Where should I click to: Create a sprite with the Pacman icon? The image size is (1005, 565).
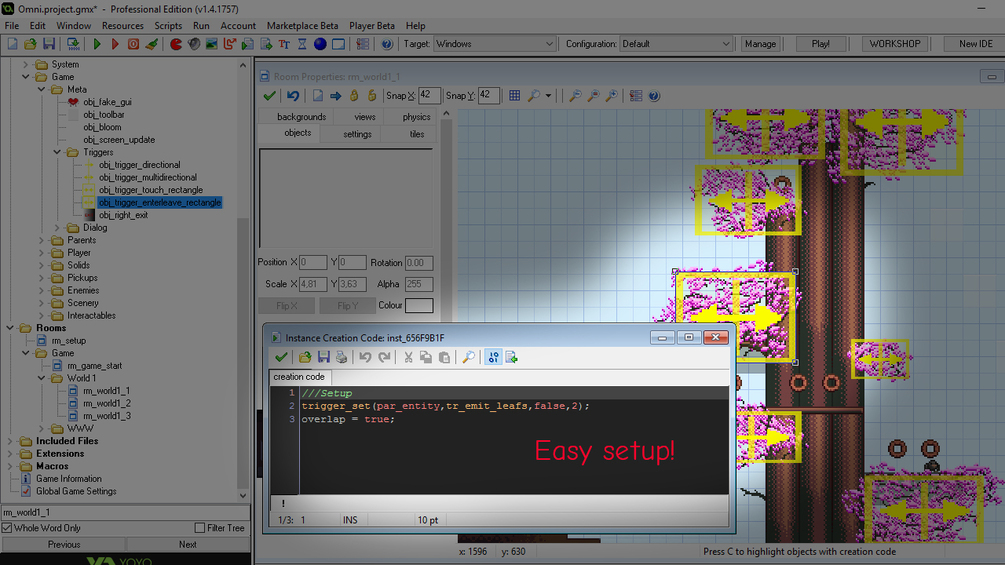[x=176, y=44]
